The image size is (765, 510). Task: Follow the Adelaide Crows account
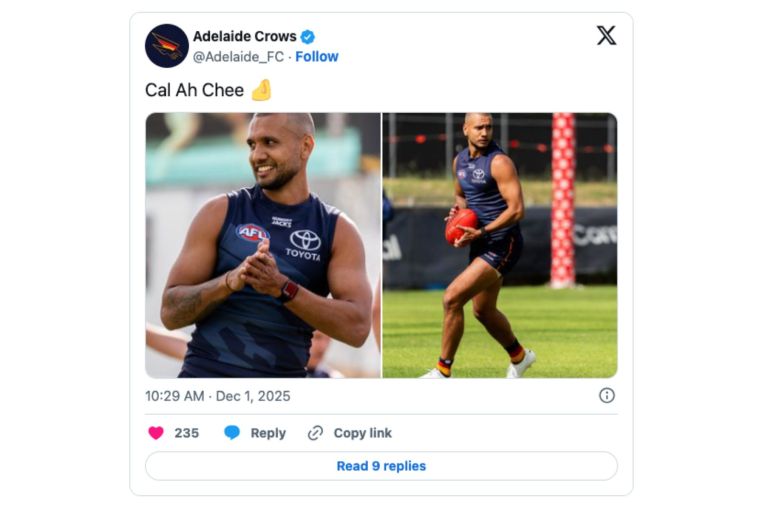(317, 57)
